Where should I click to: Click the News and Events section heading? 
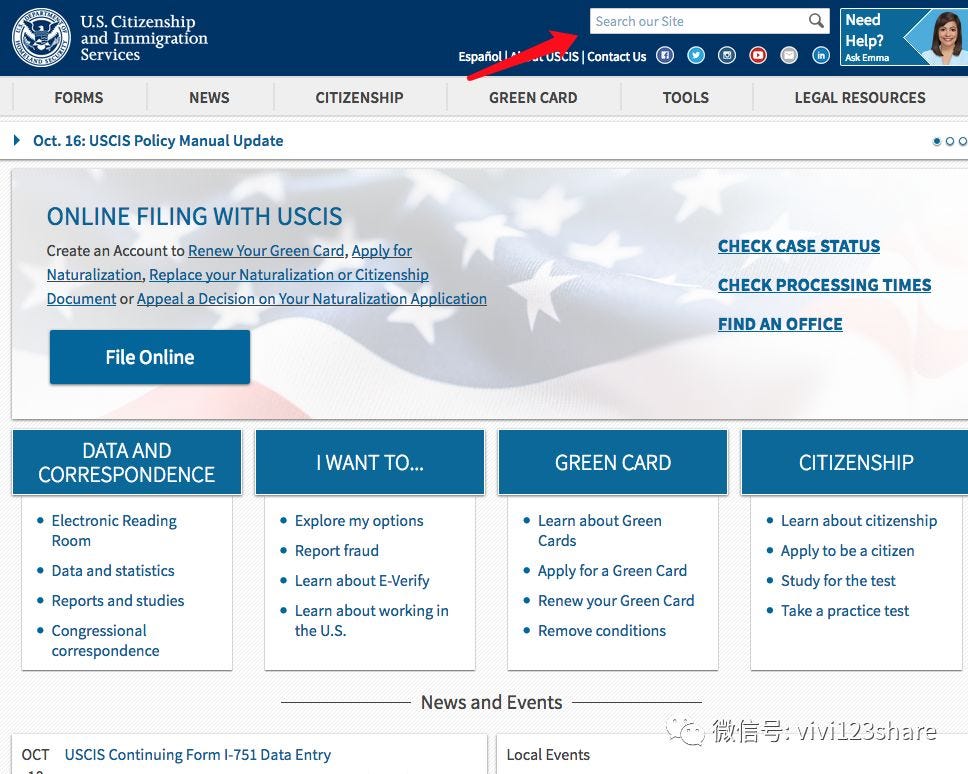(491, 702)
